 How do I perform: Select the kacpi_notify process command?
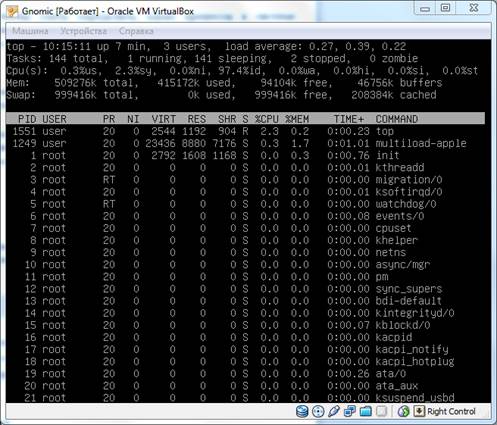pos(412,349)
